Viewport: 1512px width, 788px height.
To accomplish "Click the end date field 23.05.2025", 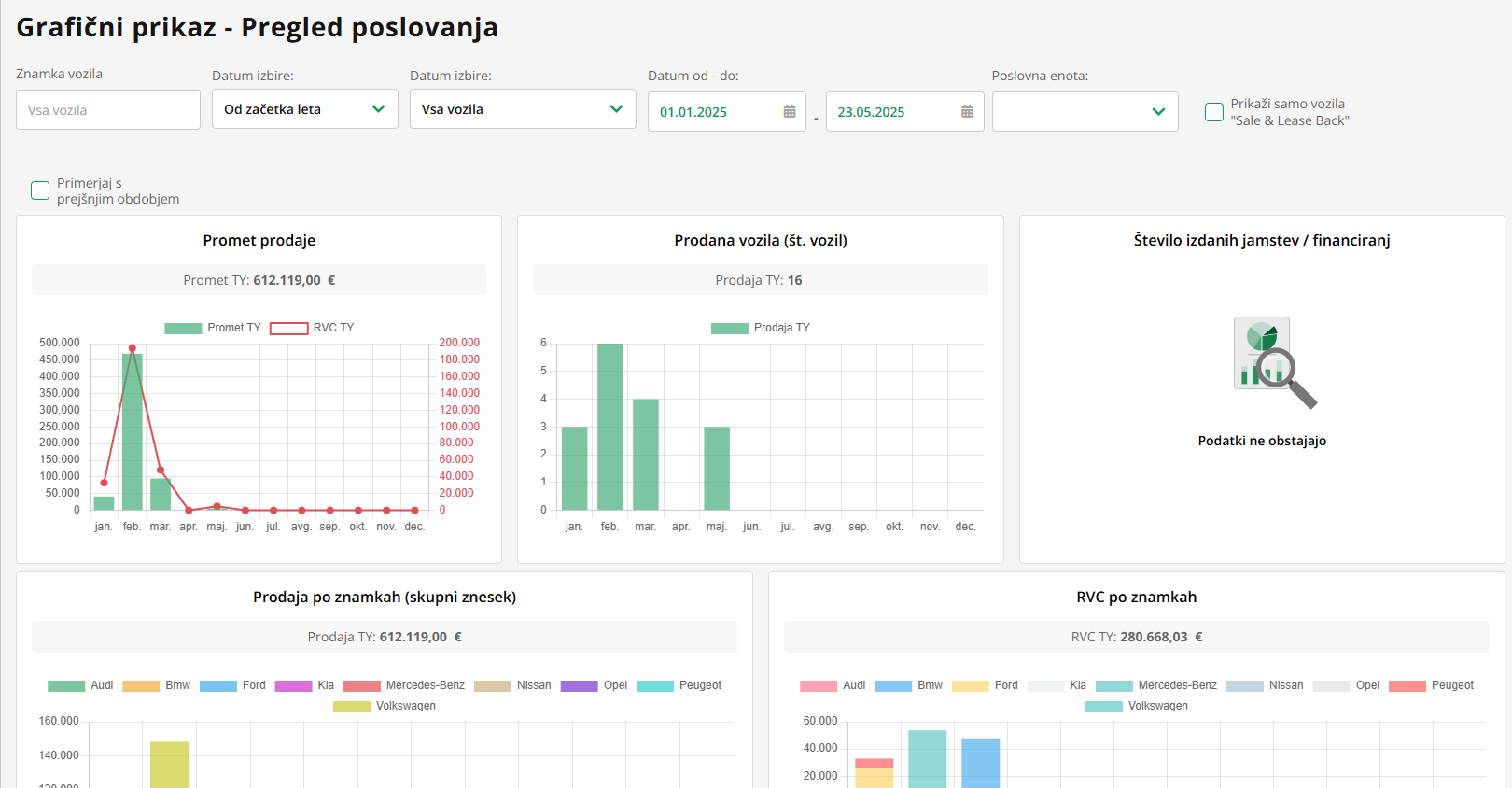I will point(905,112).
